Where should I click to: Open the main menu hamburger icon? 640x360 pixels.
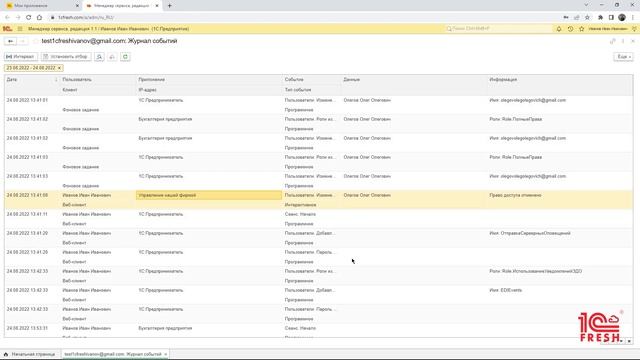tap(20, 29)
